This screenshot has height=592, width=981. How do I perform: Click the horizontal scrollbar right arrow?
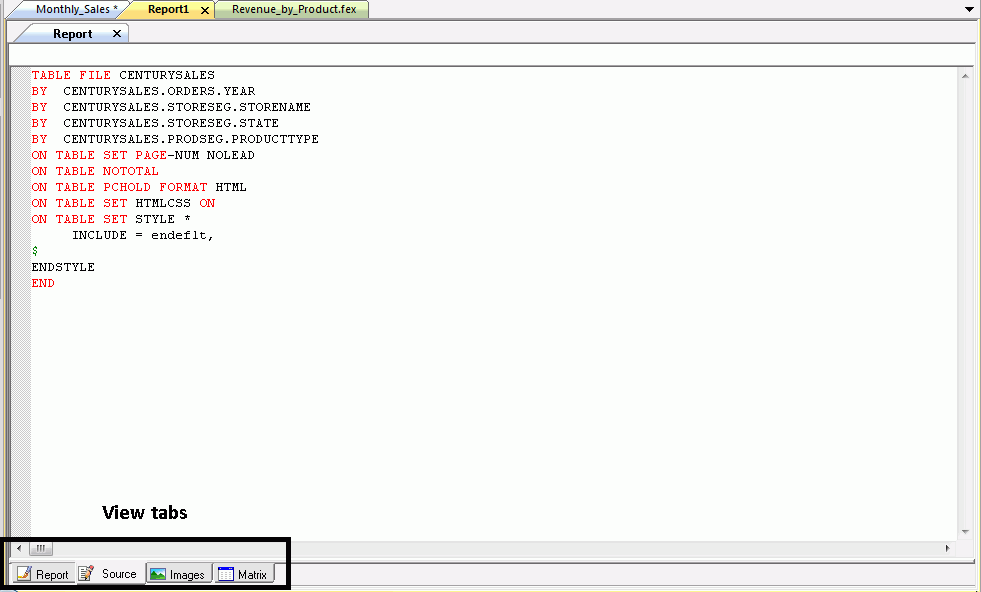tap(947, 549)
